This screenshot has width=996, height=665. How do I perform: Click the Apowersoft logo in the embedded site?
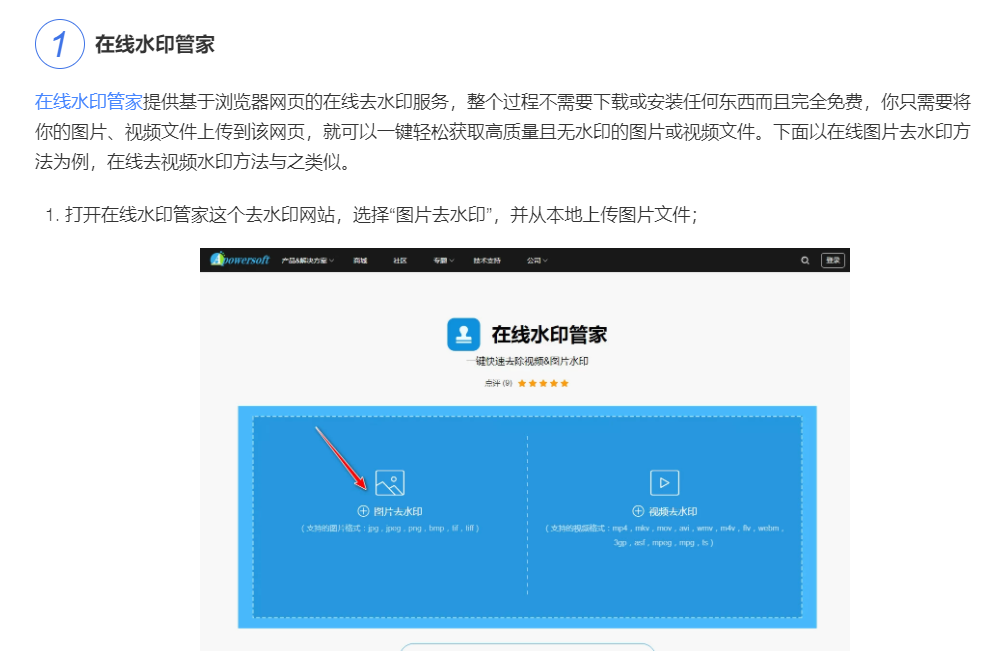pyautogui.click(x=240, y=260)
